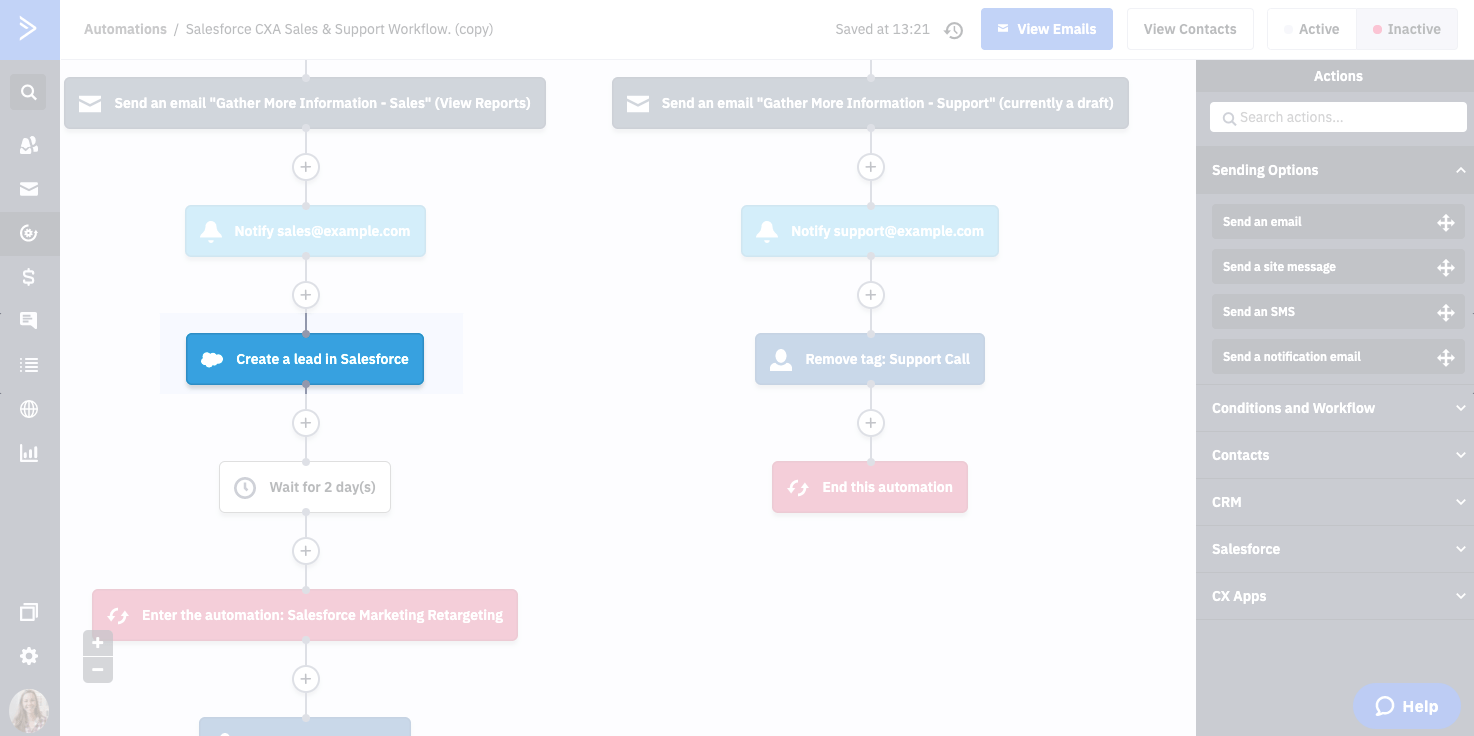Open Contacts icon in left sidebar
1474x736 pixels.
(x=29, y=146)
